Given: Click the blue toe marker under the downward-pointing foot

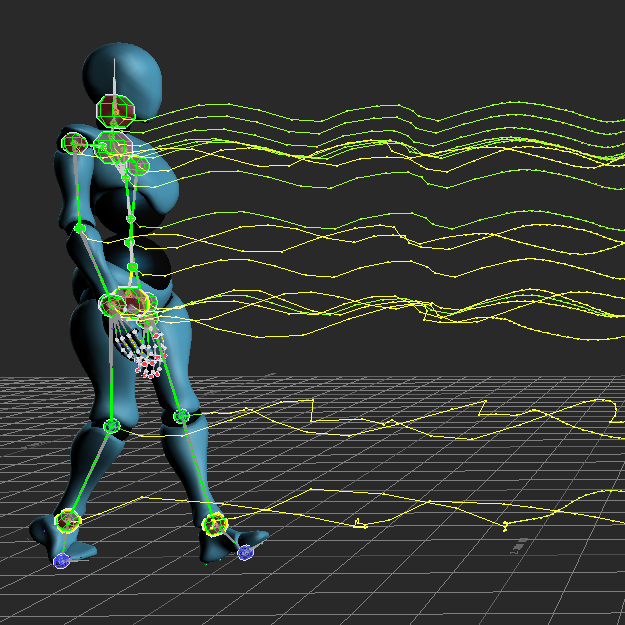Looking at the screenshot, I should coord(61,561).
